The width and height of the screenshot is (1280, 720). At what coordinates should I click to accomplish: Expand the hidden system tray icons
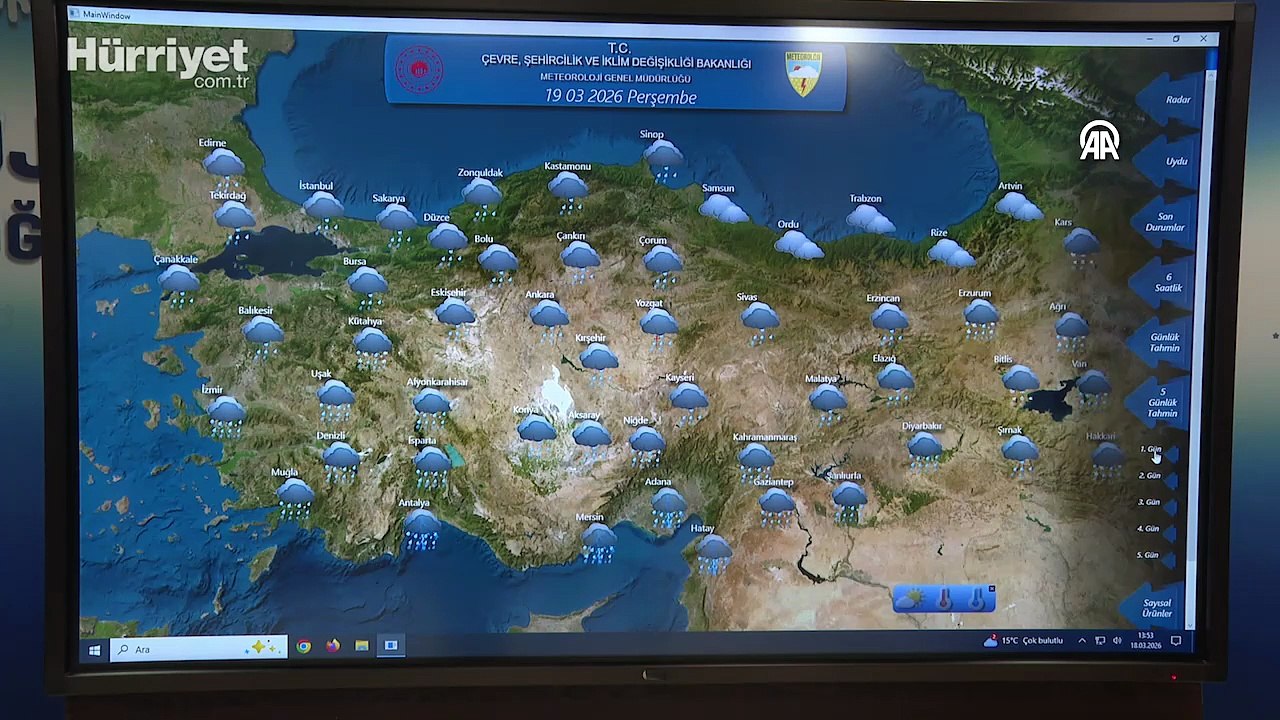coord(1081,641)
